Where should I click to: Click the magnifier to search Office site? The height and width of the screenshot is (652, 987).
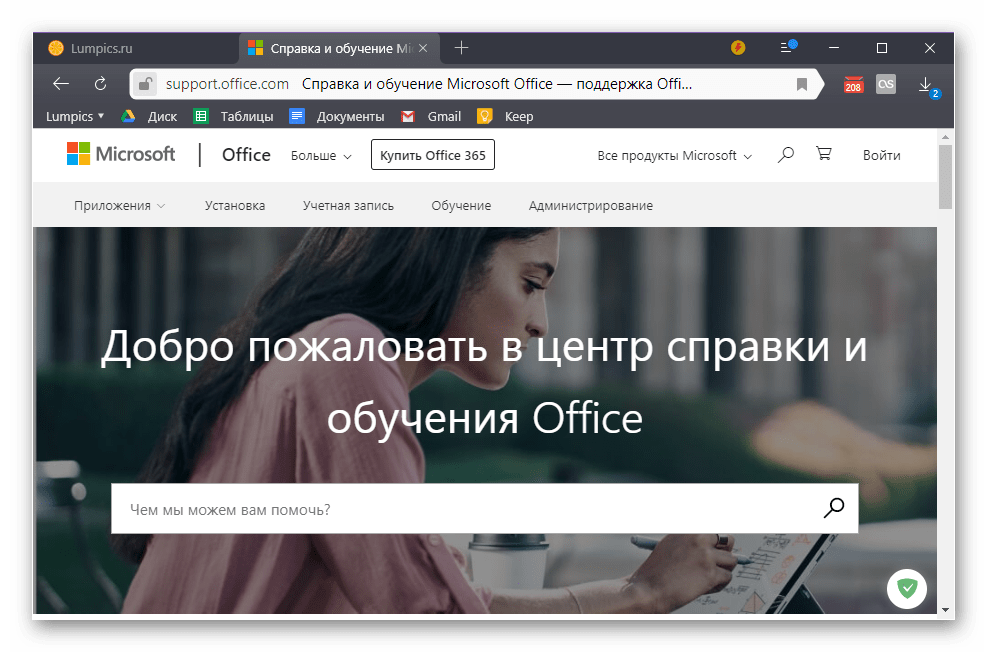coord(785,154)
